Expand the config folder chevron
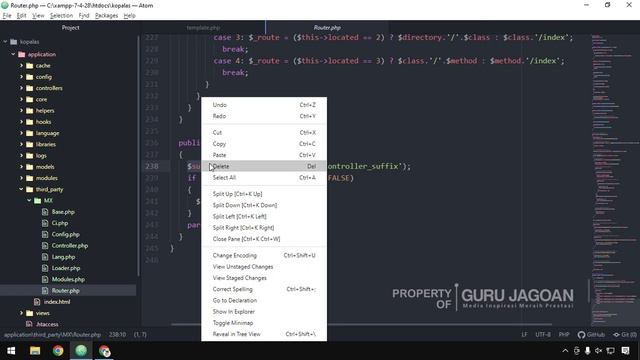640x360 pixels. [x=21, y=77]
